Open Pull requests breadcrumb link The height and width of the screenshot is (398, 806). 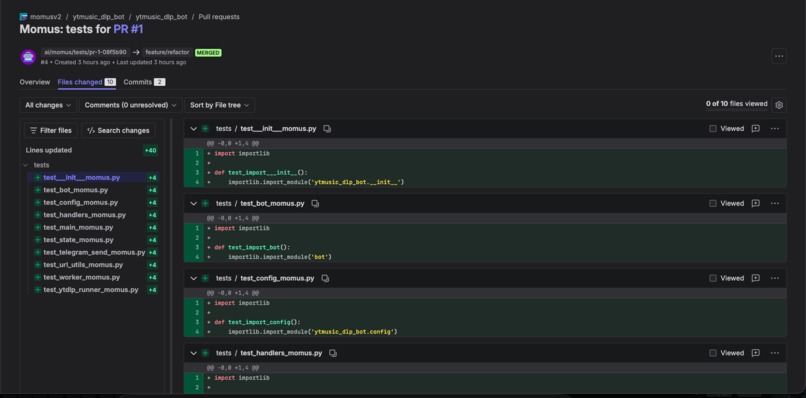coord(219,17)
